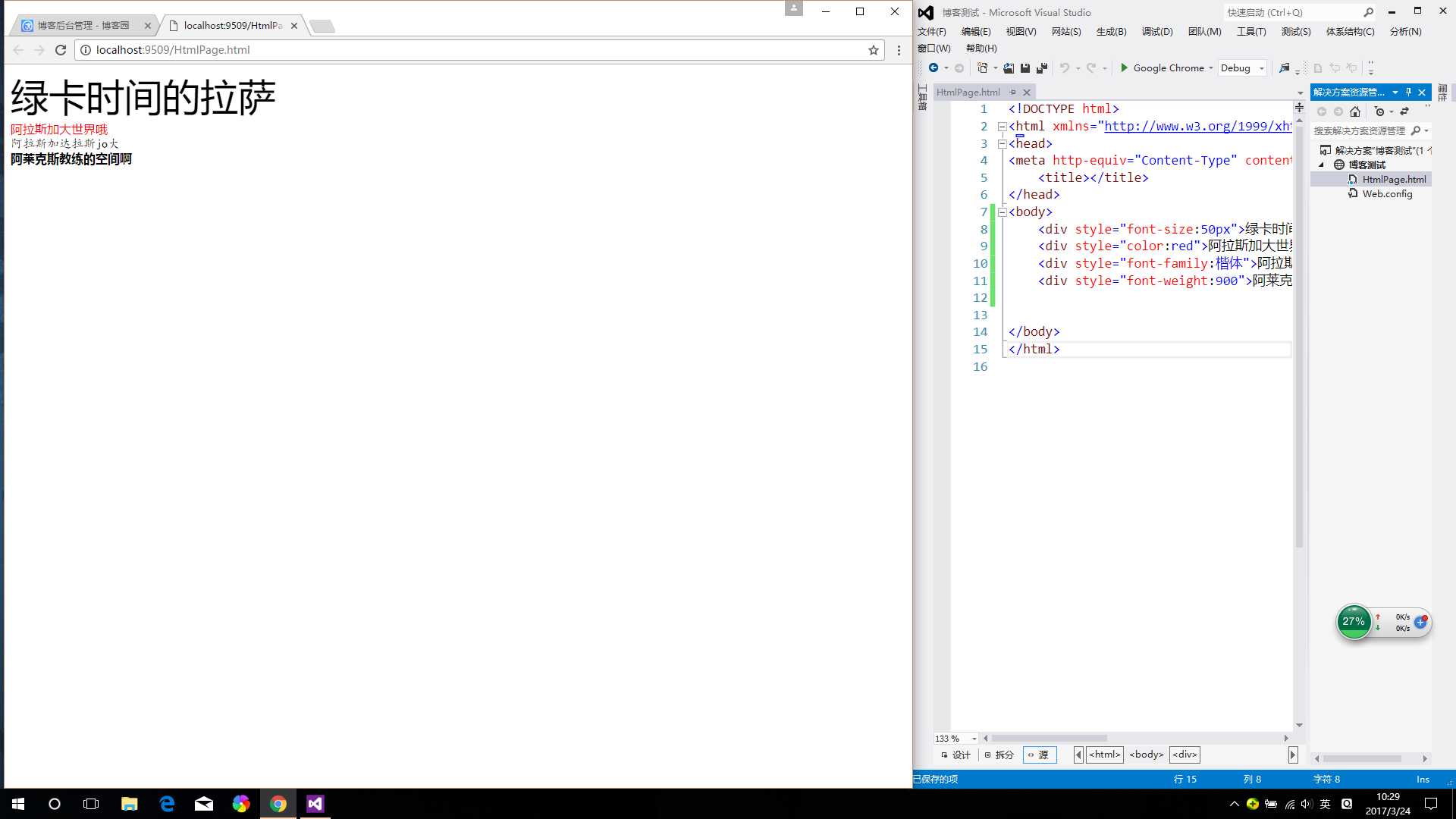
Task: Click the Navigate Backward icon in Visual Studio
Action: click(934, 68)
